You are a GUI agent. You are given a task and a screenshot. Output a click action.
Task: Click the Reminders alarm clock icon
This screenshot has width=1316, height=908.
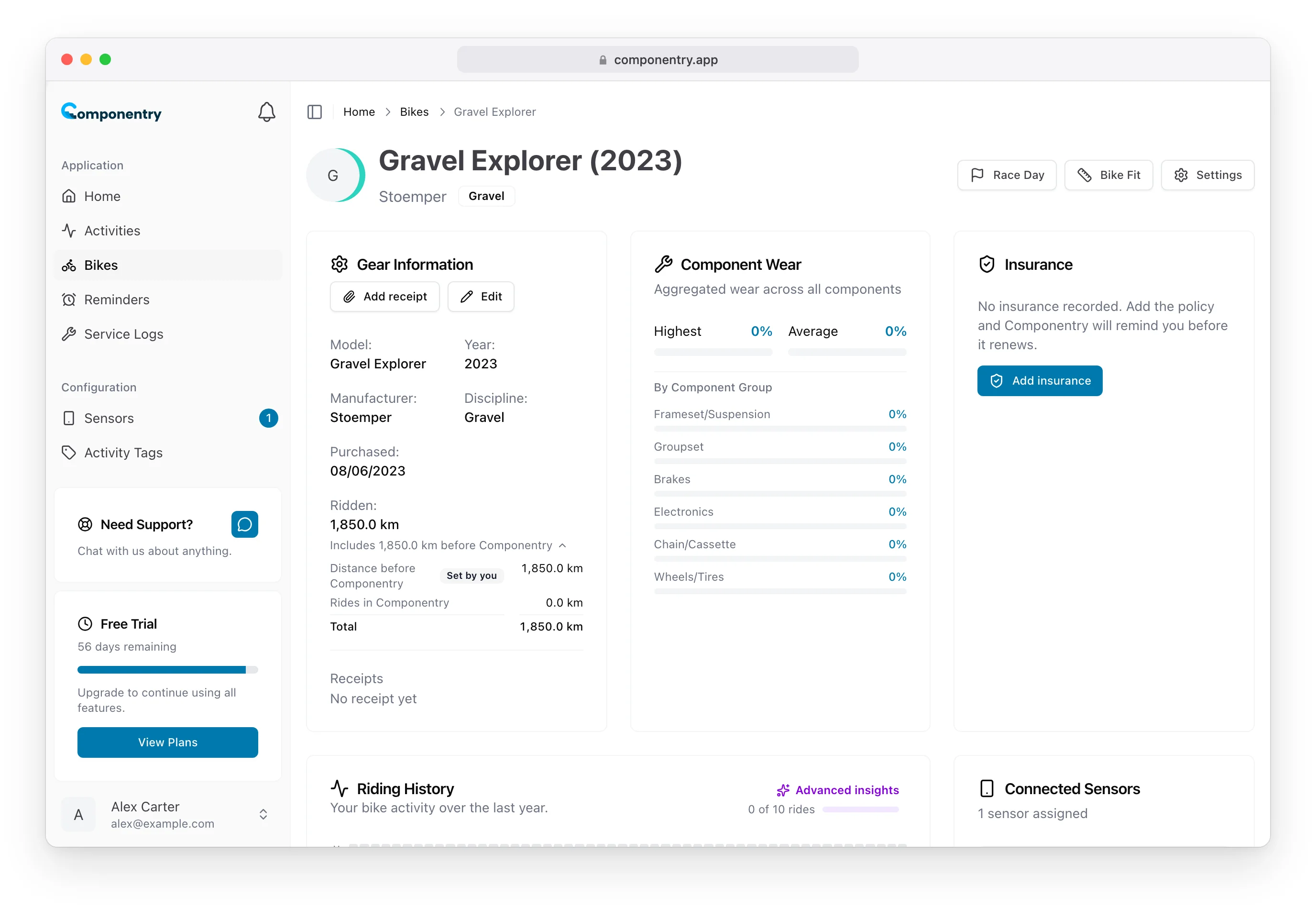[x=69, y=300]
